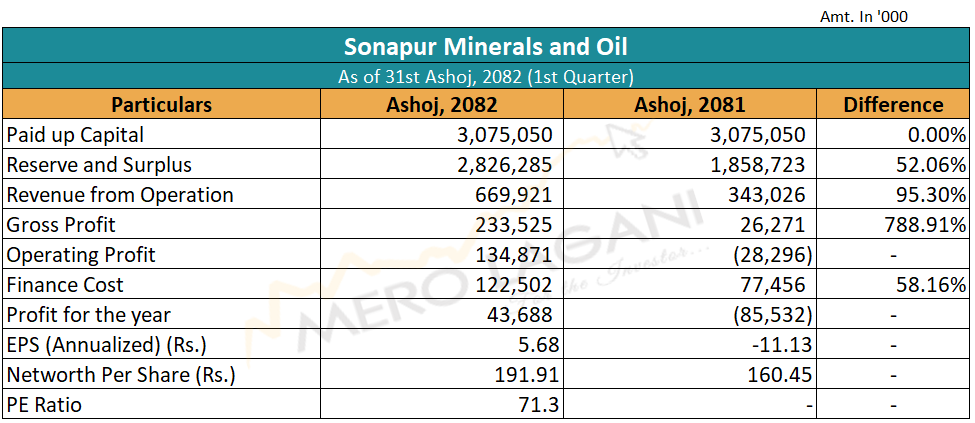
Task: Click the Paid up Capital row label
Action: 76,135
